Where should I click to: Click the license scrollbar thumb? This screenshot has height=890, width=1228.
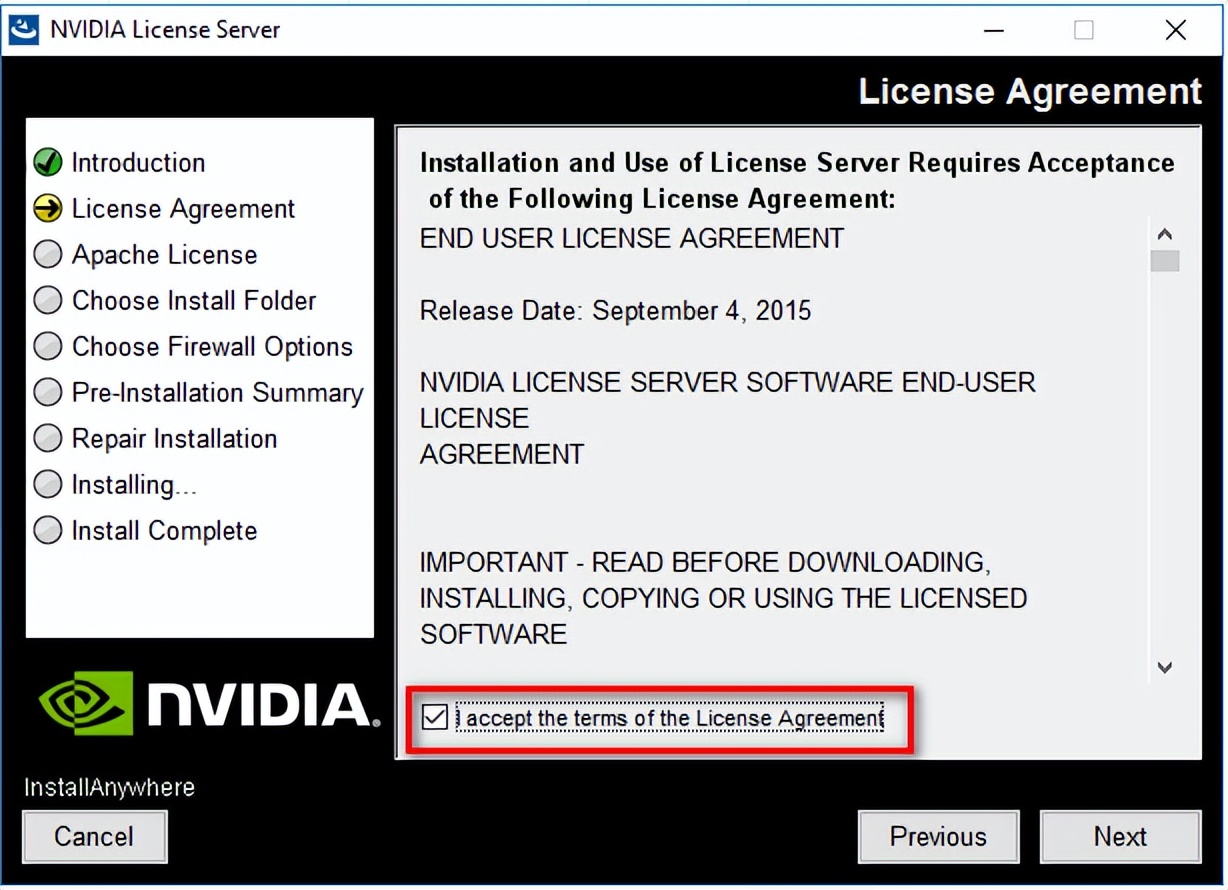pos(1164,261)
